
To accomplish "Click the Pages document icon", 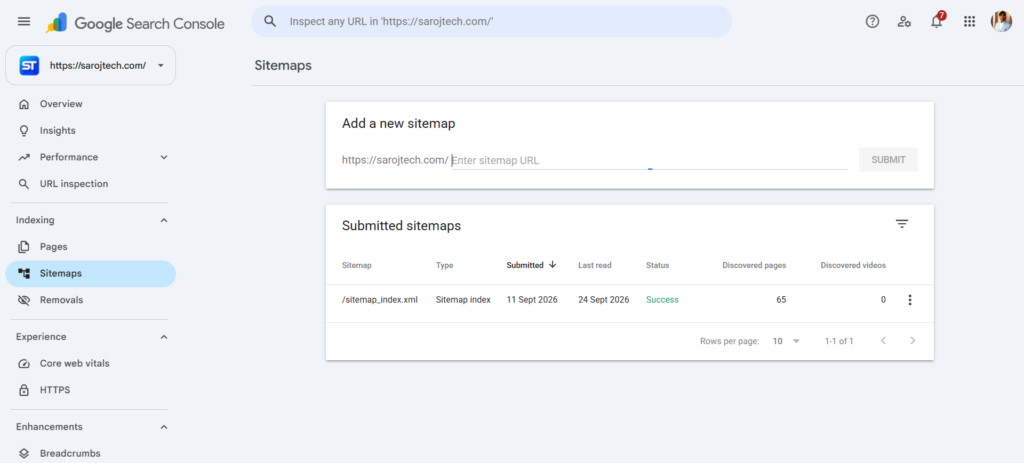I will click(24, 247).
